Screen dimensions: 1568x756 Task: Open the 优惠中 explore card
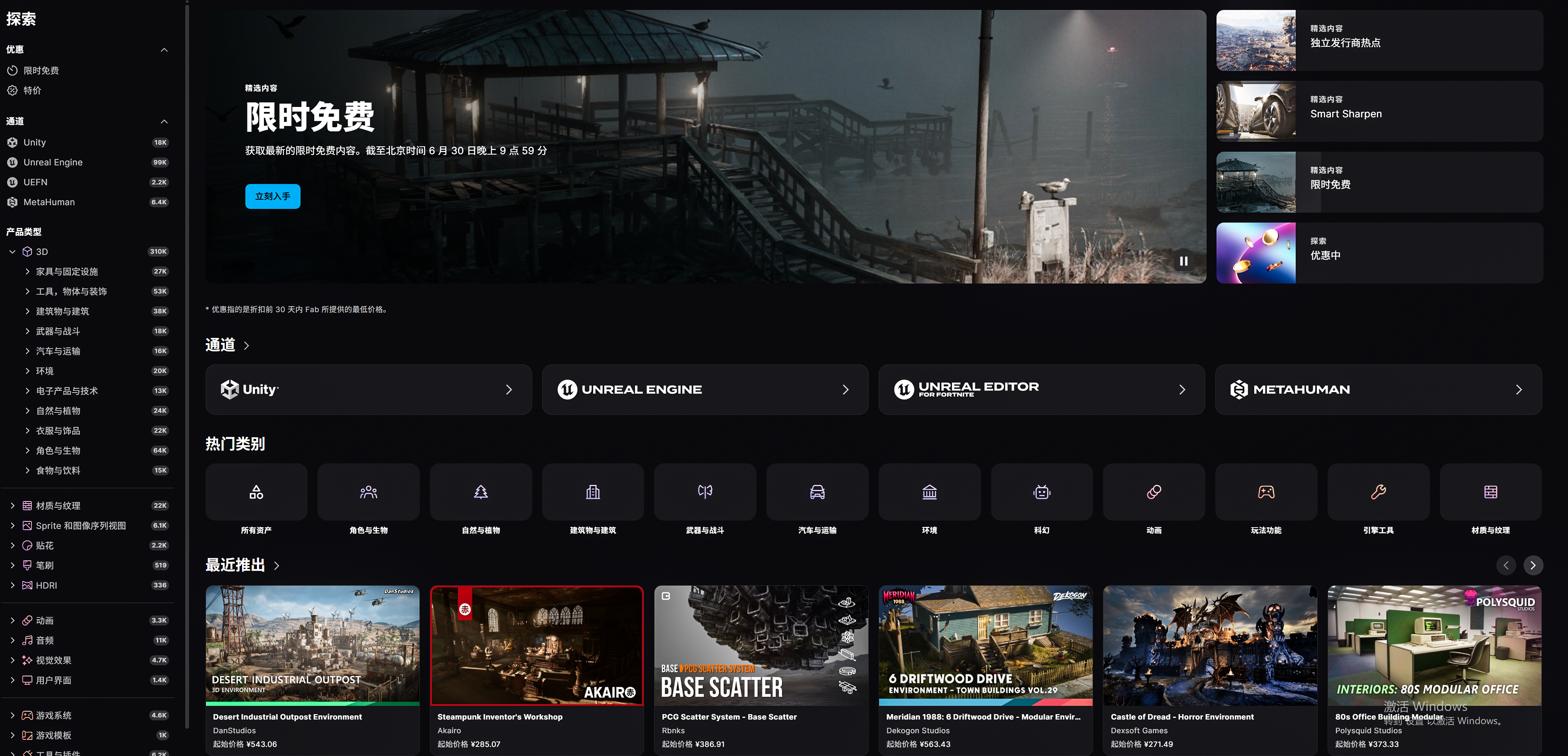tap(1379, 253)
